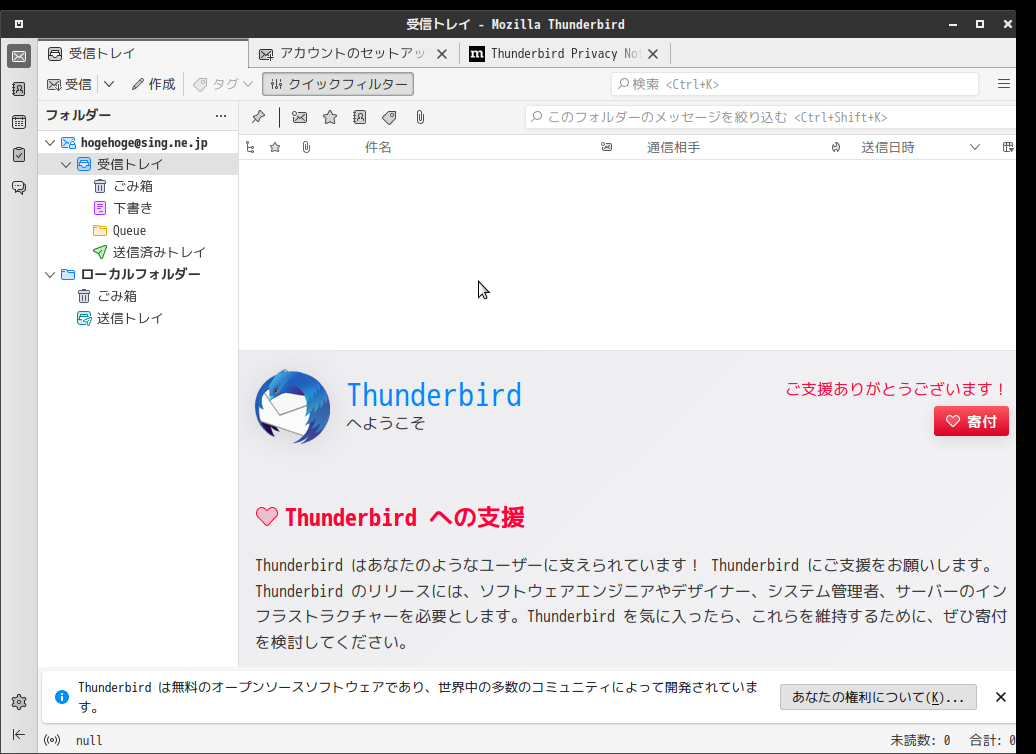Open the タグ dropdown
Screen dimensions: 1036x754
pyautogui.click(x=223, y=84)
